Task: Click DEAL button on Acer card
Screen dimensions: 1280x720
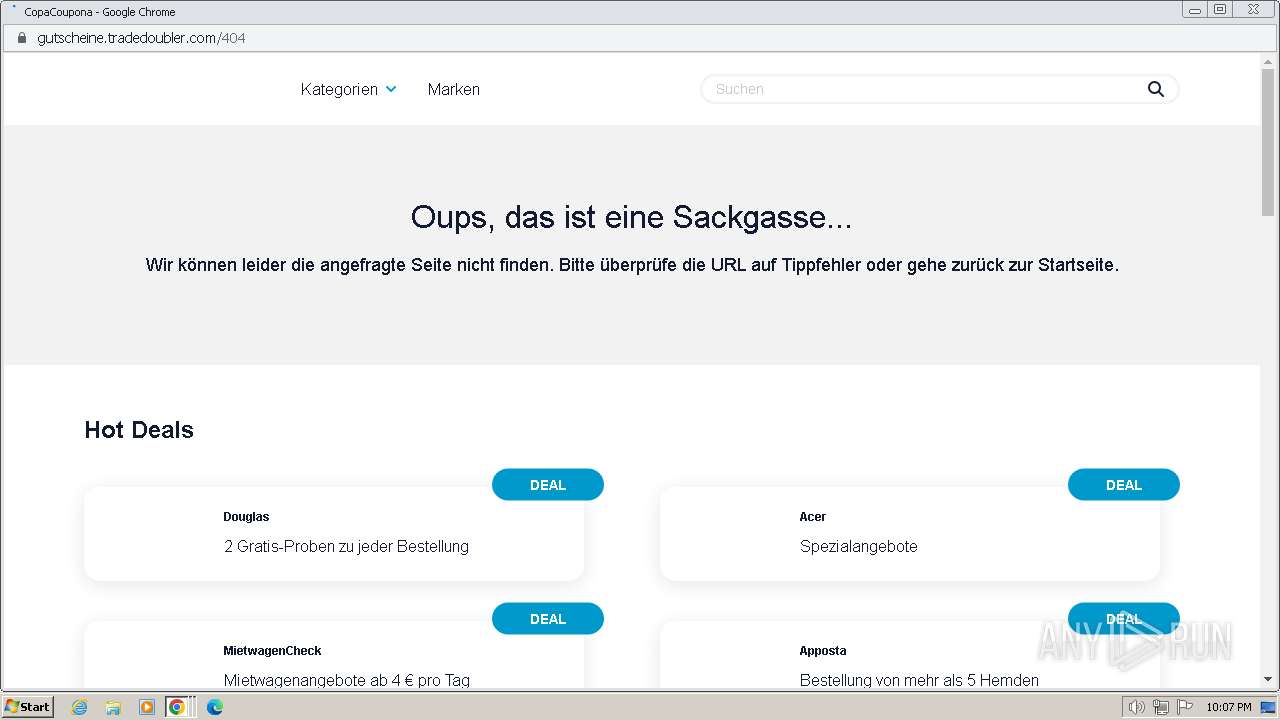Action: point(1124,485)
